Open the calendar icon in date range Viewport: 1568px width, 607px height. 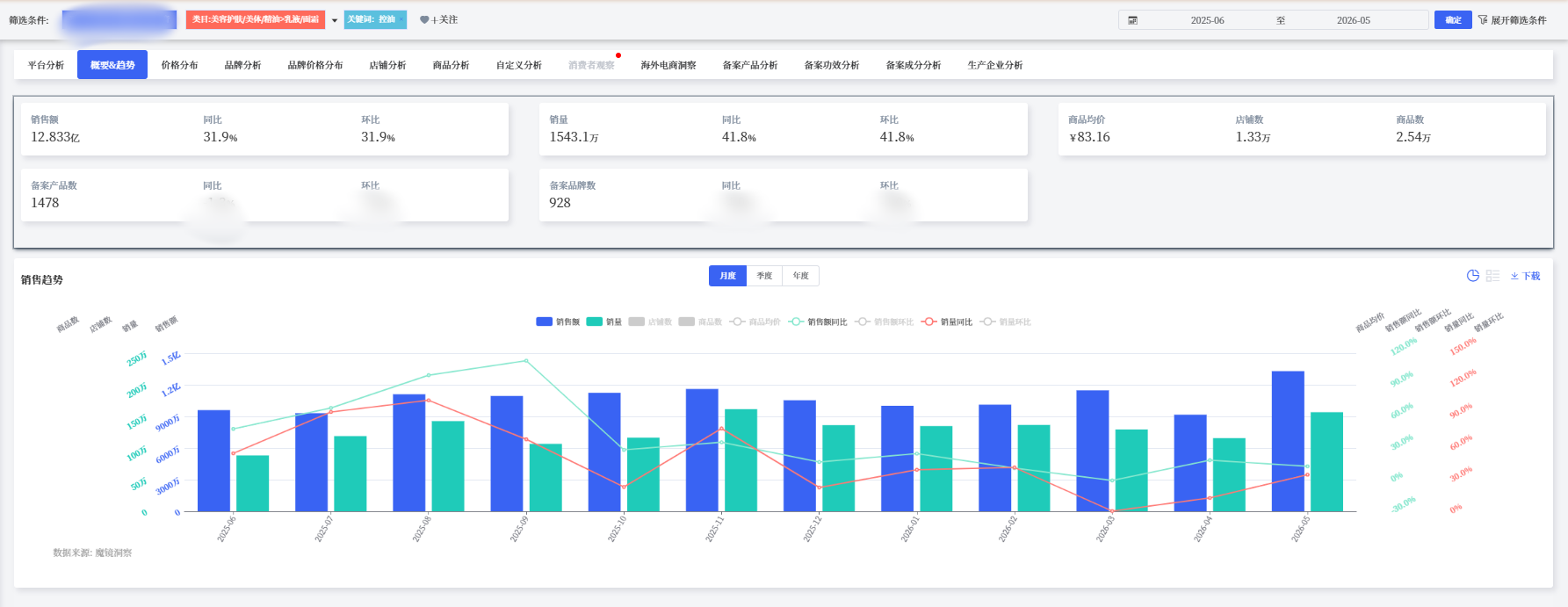[1132, 20]
